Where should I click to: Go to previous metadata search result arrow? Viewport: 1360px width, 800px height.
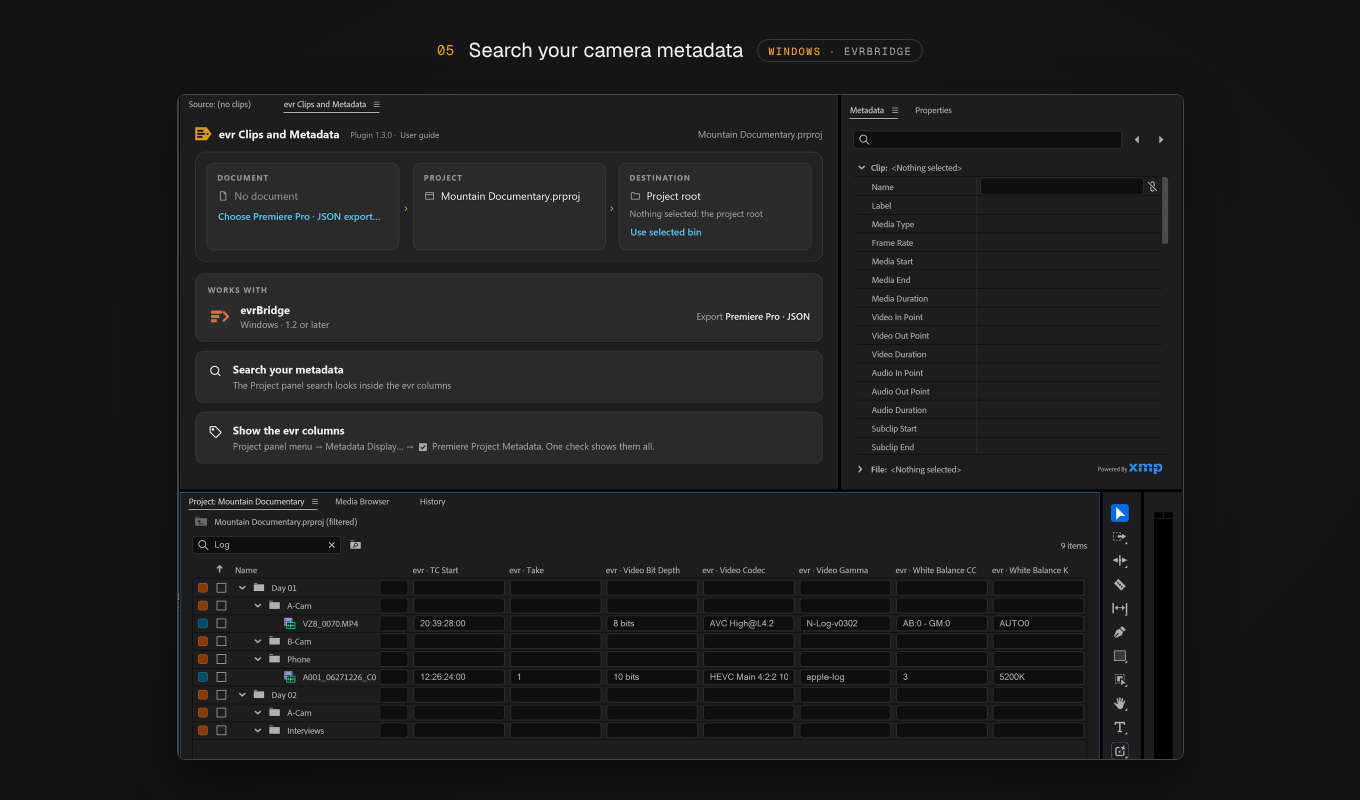[x=1137, y=140]
